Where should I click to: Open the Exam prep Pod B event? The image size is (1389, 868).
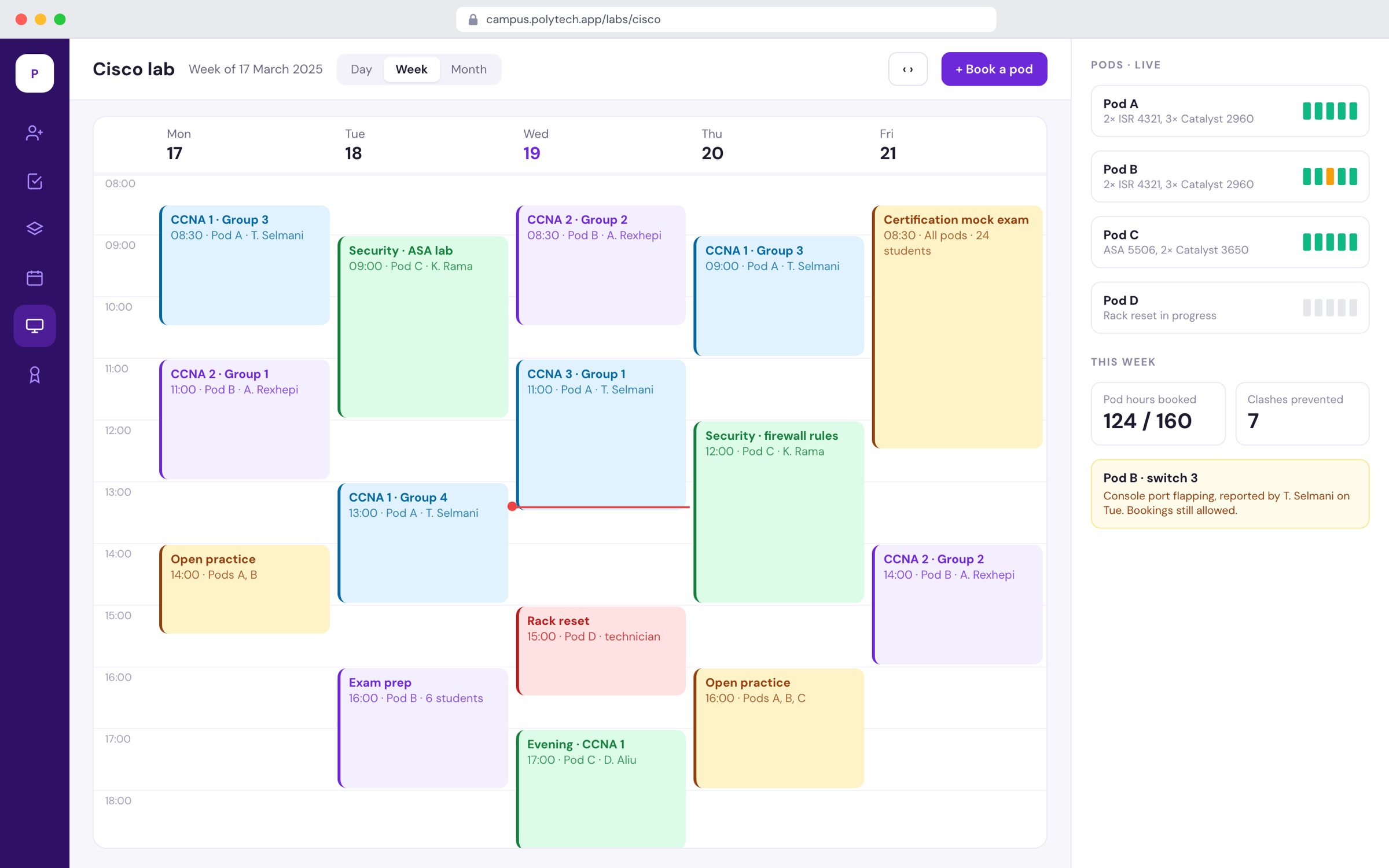423,728
